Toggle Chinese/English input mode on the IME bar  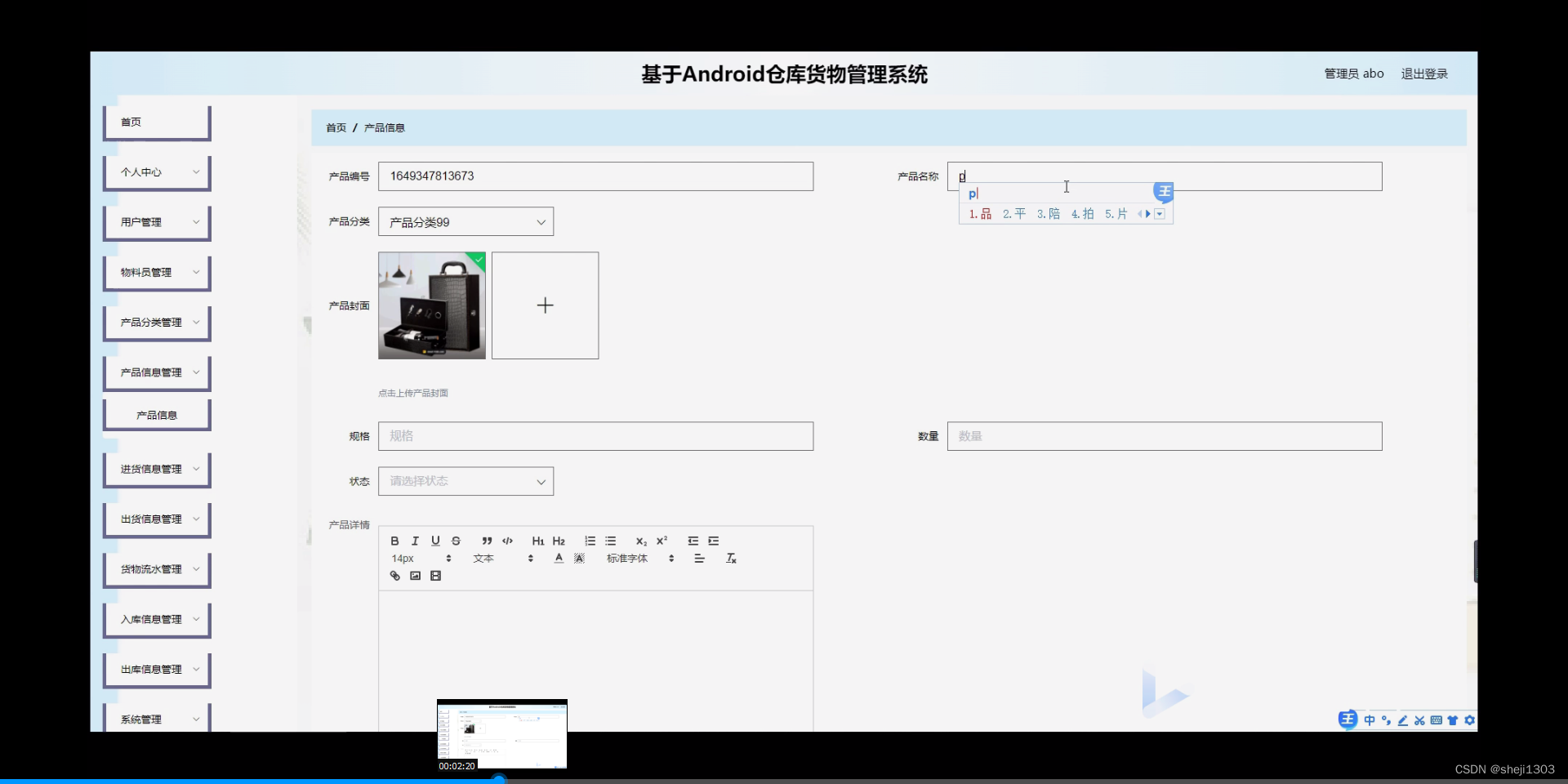click(x=1370, y=720)
